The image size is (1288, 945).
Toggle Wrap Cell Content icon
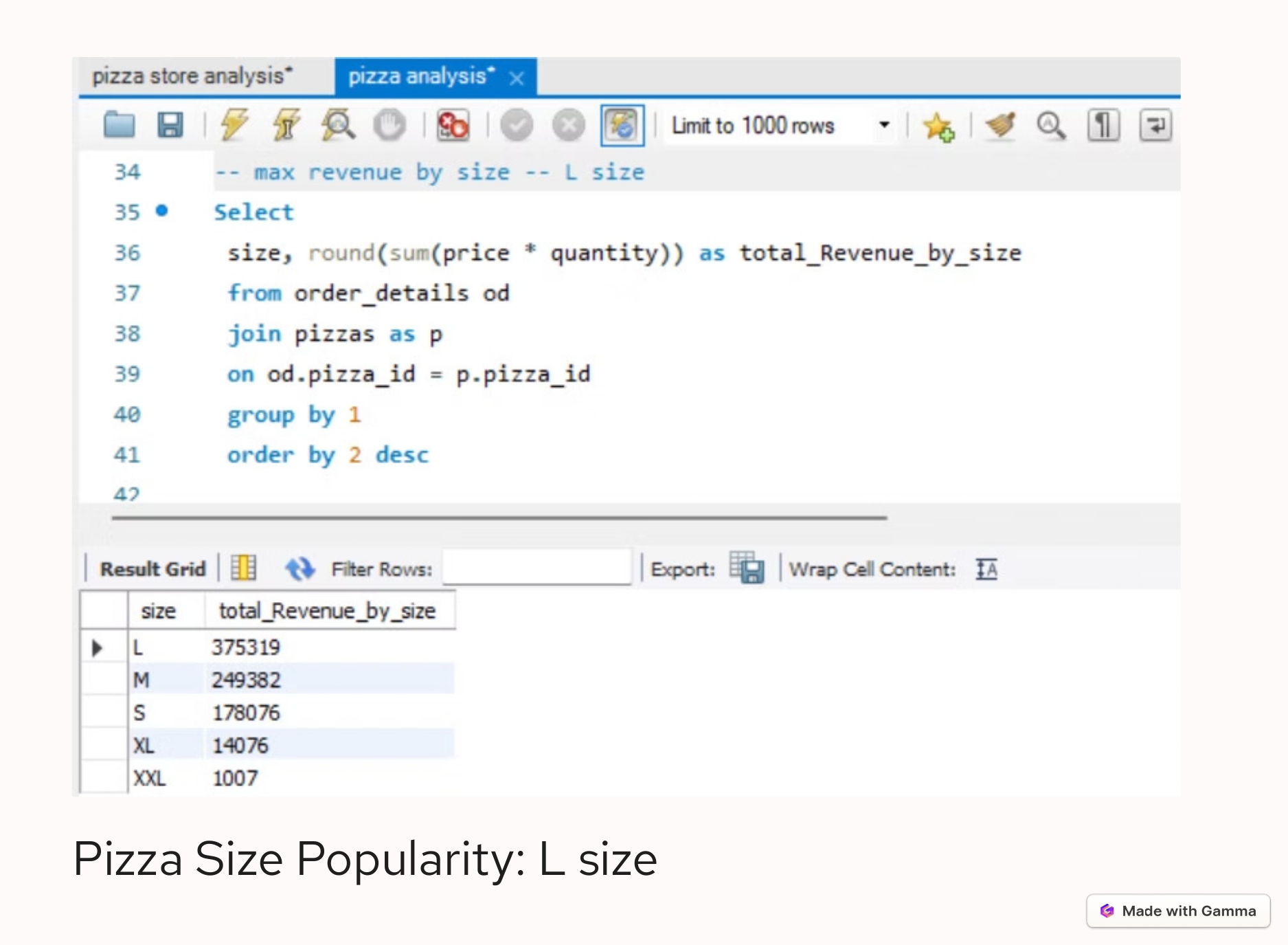986,569
